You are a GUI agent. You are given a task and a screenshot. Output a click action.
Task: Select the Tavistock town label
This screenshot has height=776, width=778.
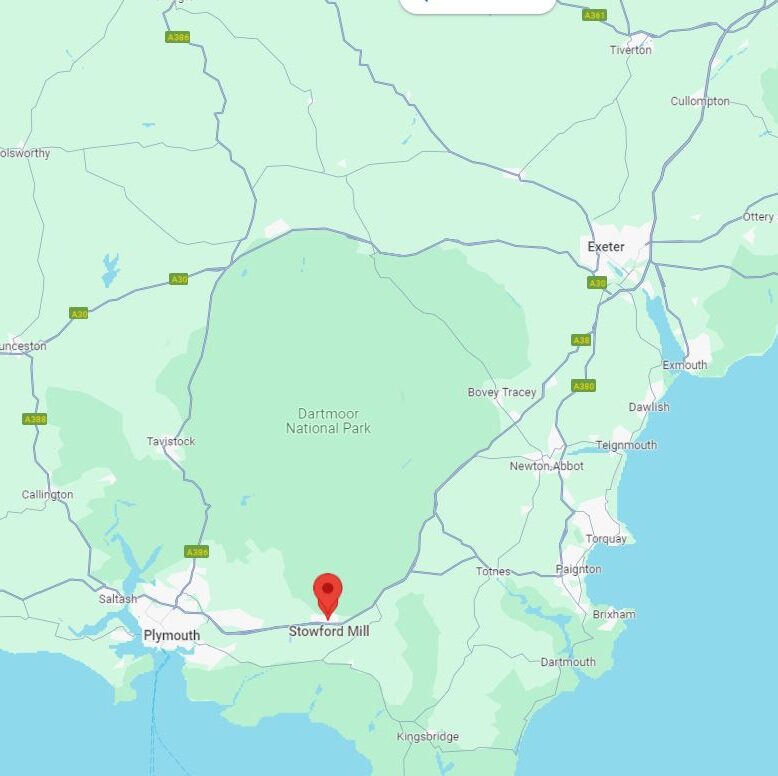(171, 441)
